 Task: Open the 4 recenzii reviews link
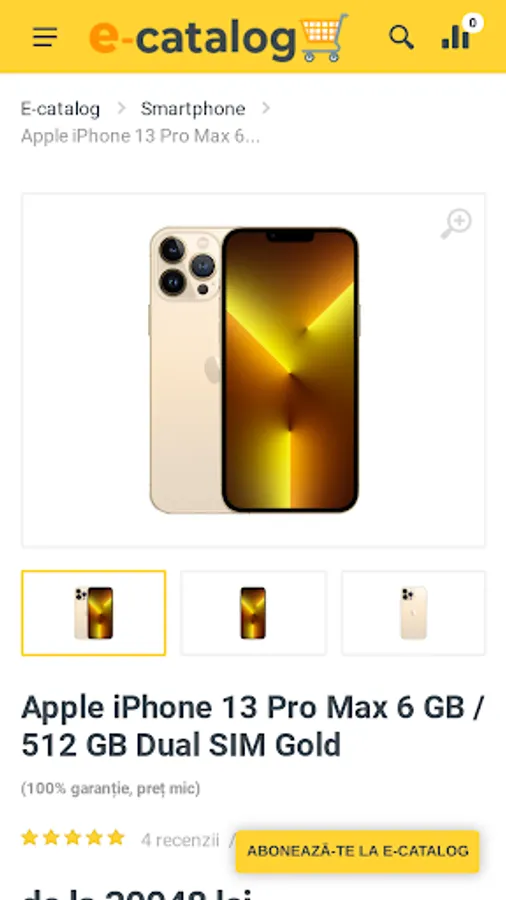point(180,840)
